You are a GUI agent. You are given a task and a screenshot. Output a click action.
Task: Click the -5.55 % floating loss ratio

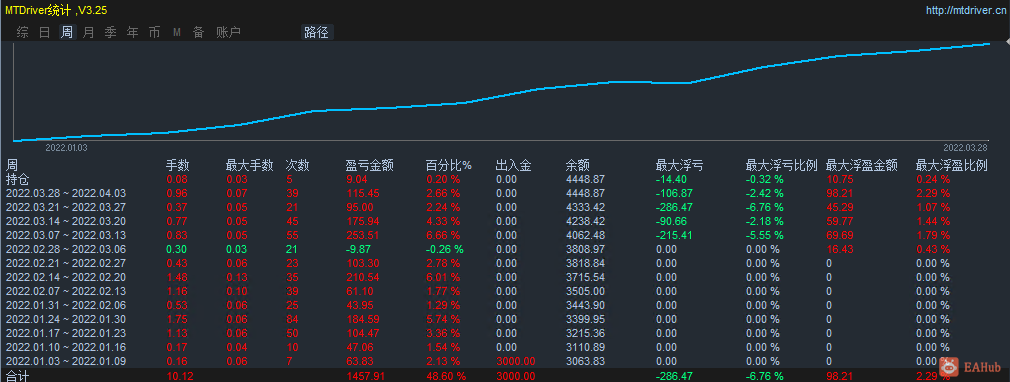coord(765,235)
